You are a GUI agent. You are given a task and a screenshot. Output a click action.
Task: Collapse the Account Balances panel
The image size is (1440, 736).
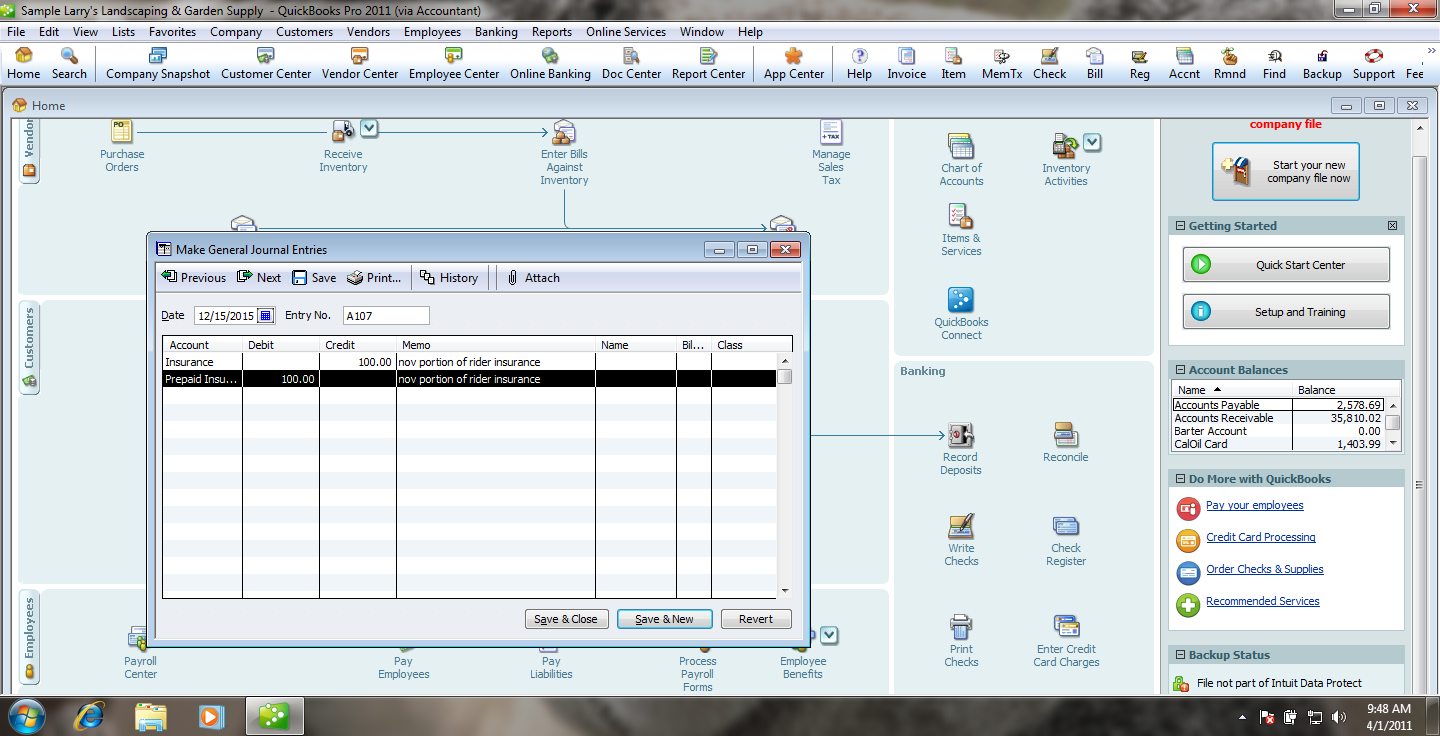click(1181, 370)
